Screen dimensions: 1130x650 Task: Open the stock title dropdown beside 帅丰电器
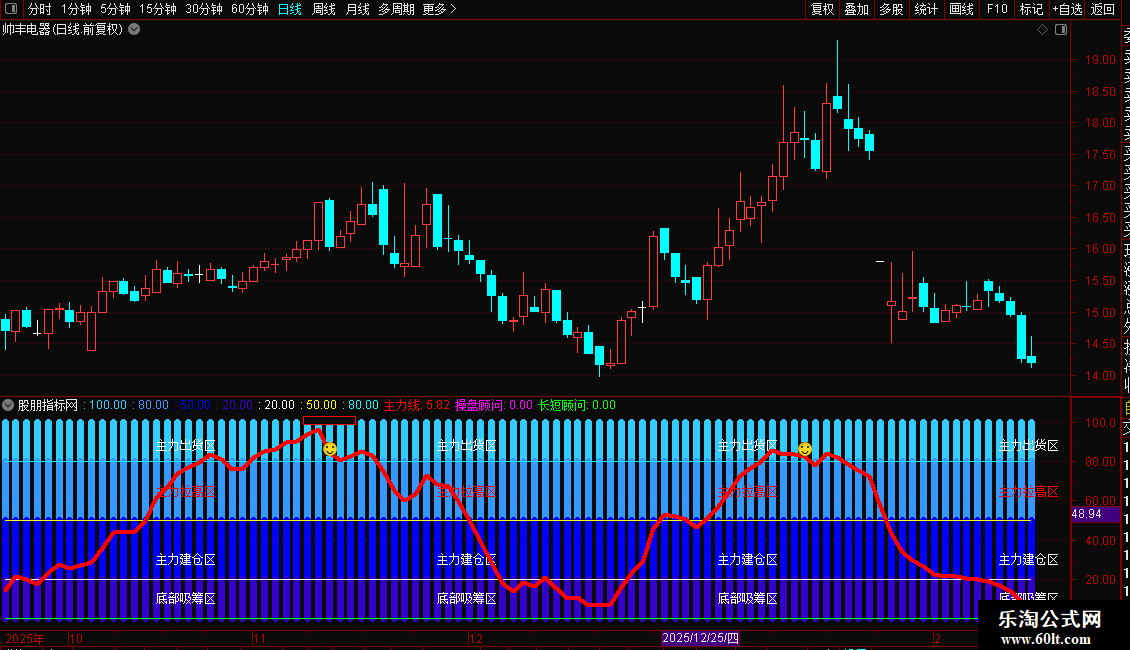[x=134, y=30]
